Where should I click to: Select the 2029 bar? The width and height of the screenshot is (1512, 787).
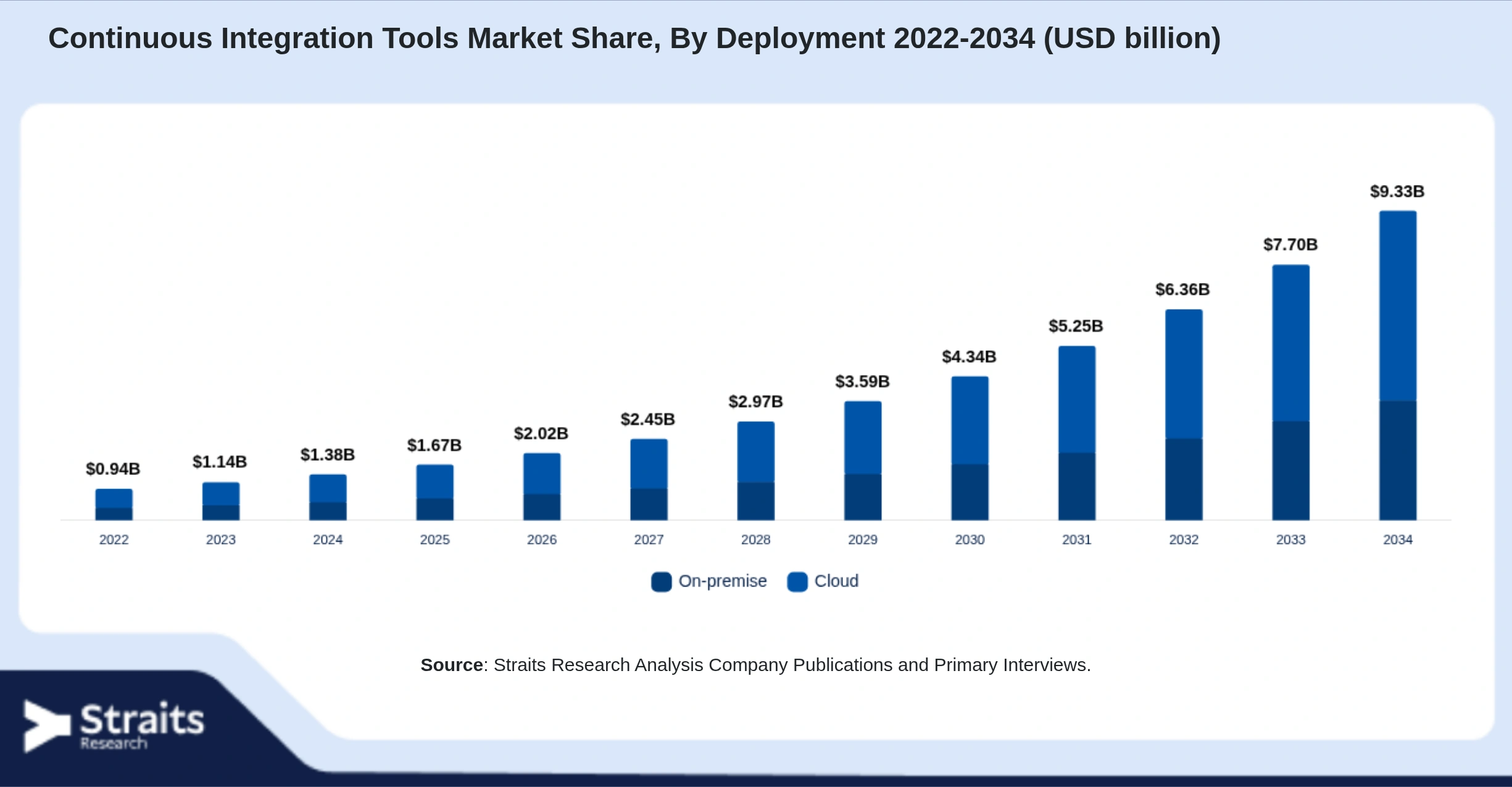[x=863, y=461]
